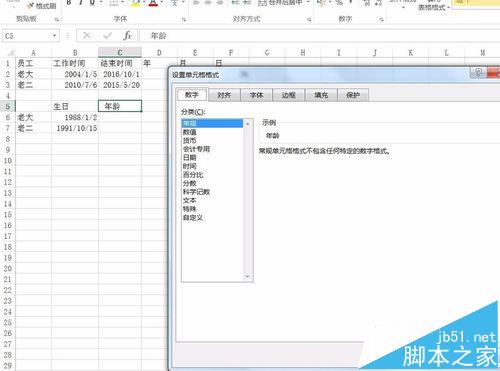Click the formula bar cancel X icon

[x=87, y=35]
